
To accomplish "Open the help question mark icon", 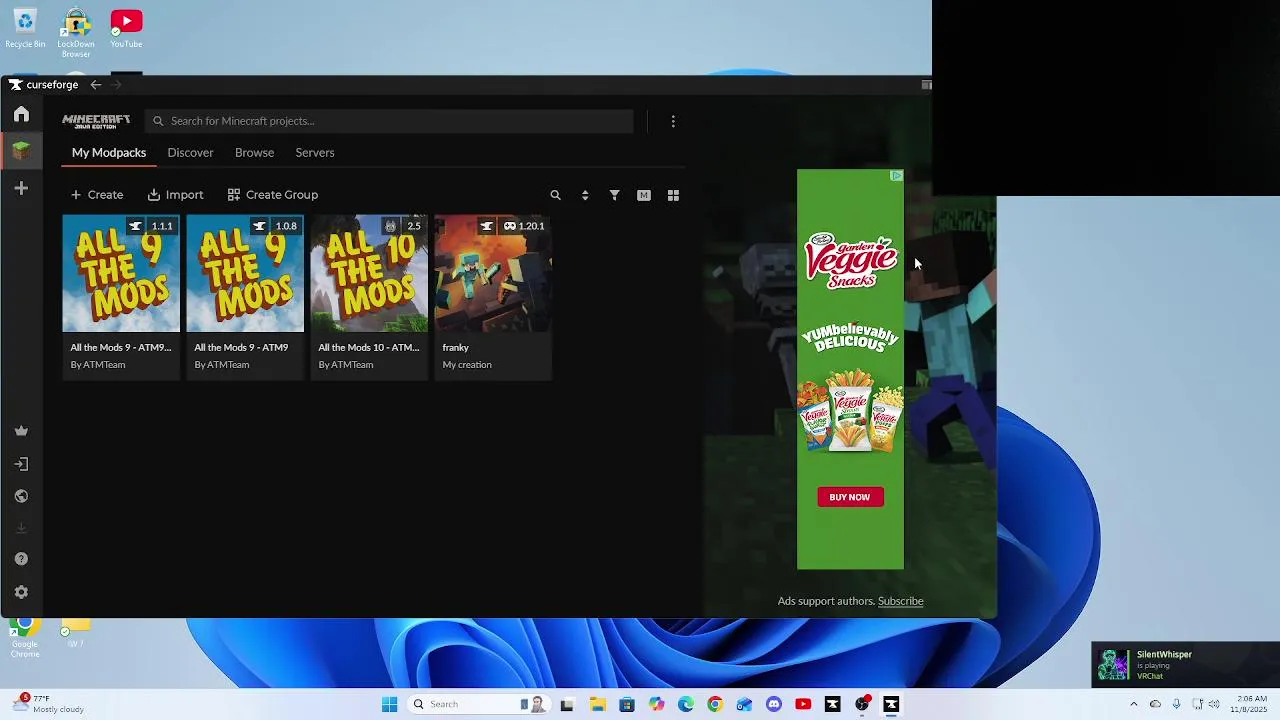I will [21, 559].
